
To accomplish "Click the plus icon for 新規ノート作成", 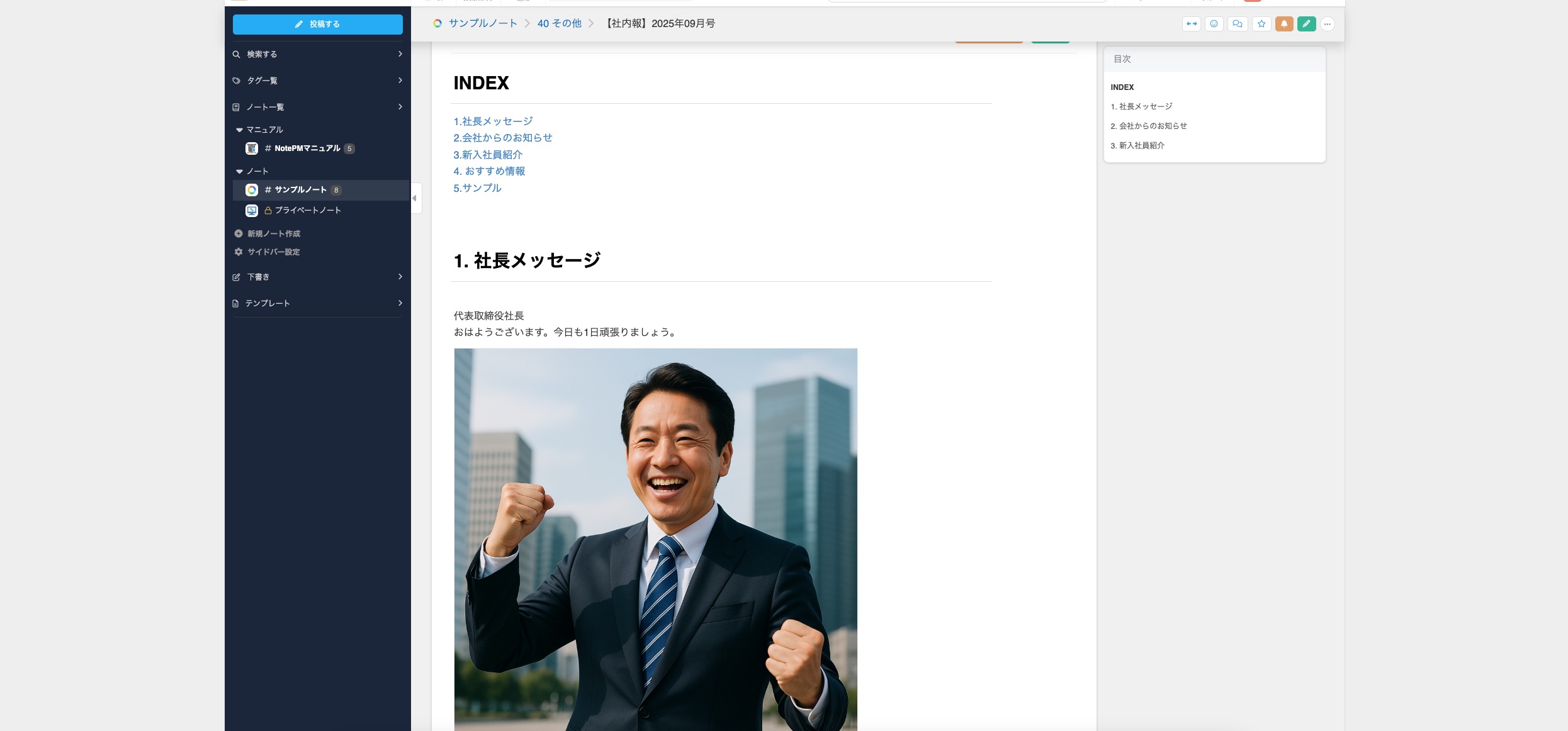I will point(239,233).
